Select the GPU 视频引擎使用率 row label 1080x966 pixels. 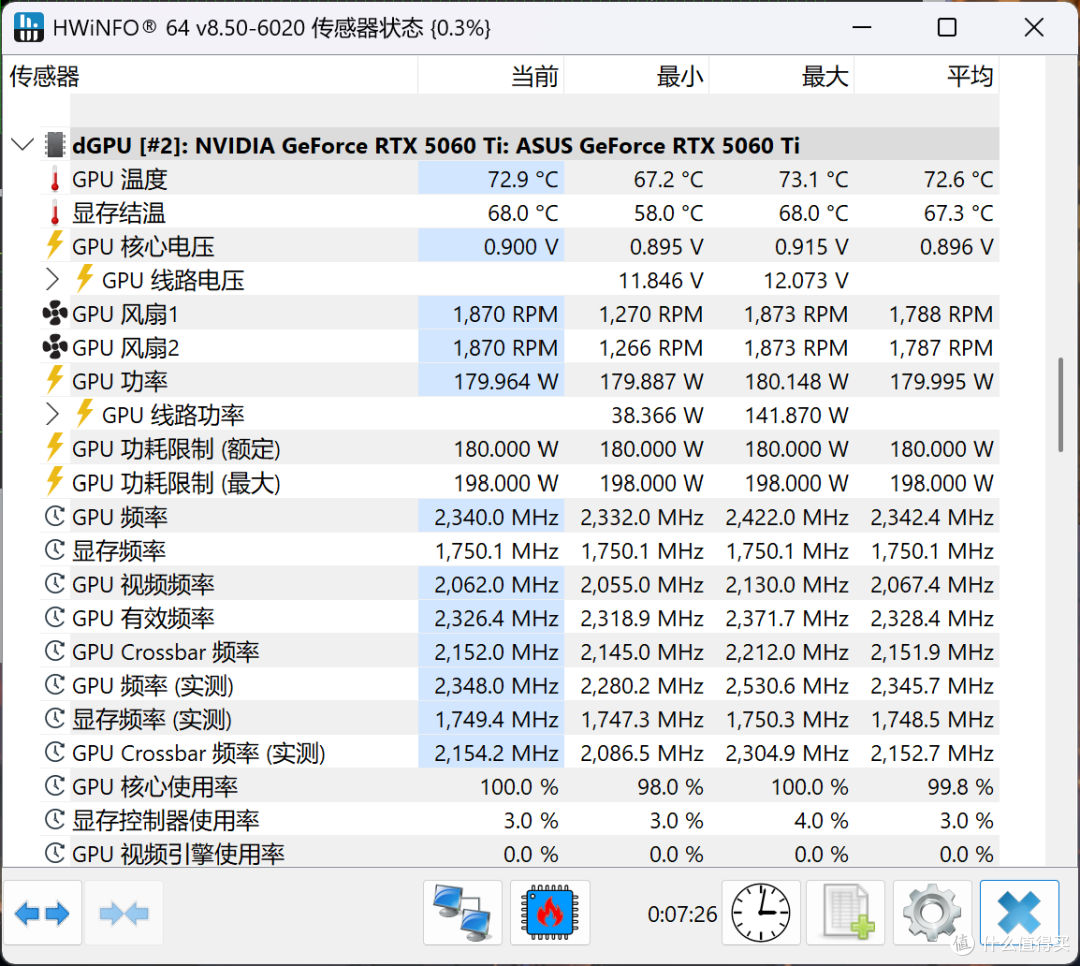tap(178, 854)
